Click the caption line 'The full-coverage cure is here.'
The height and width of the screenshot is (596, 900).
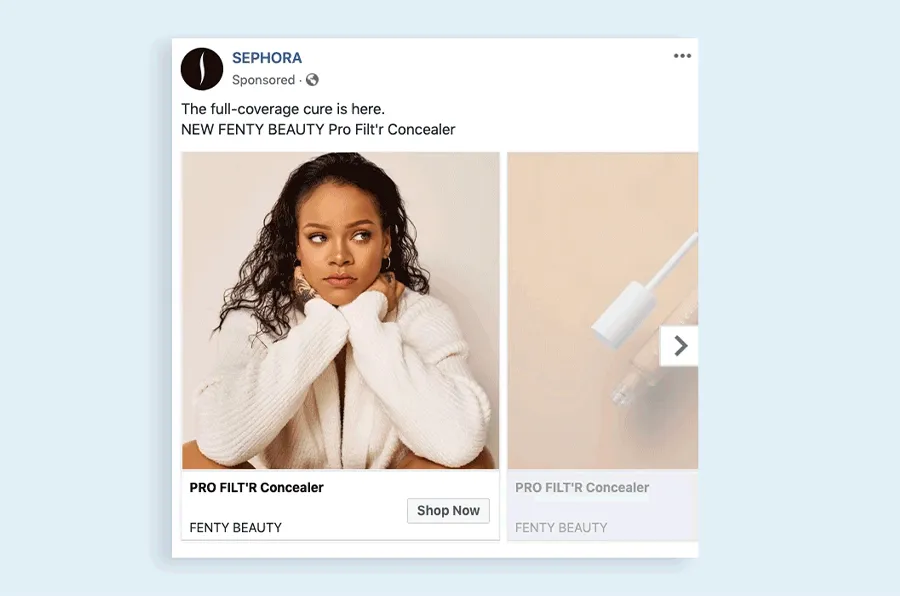pos(283,109)
